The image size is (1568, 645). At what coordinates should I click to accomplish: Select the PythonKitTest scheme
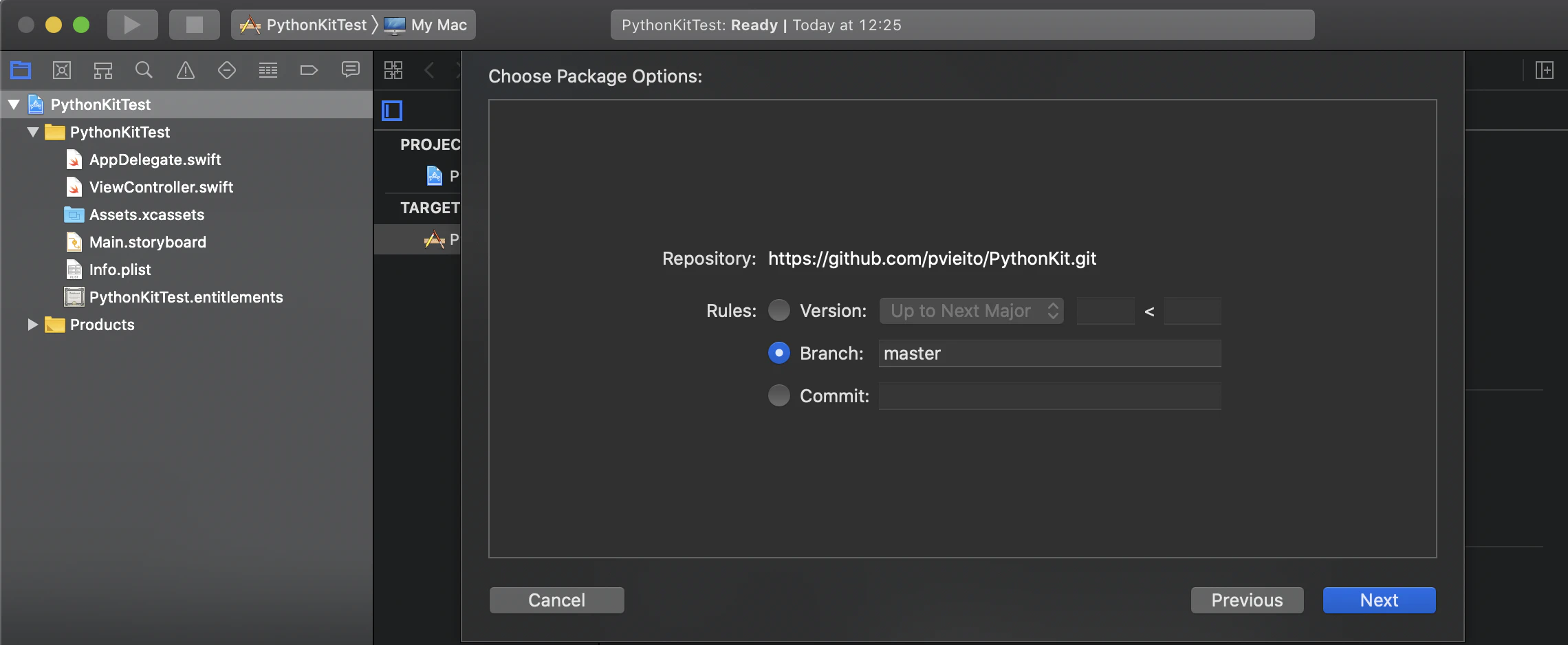303,25
